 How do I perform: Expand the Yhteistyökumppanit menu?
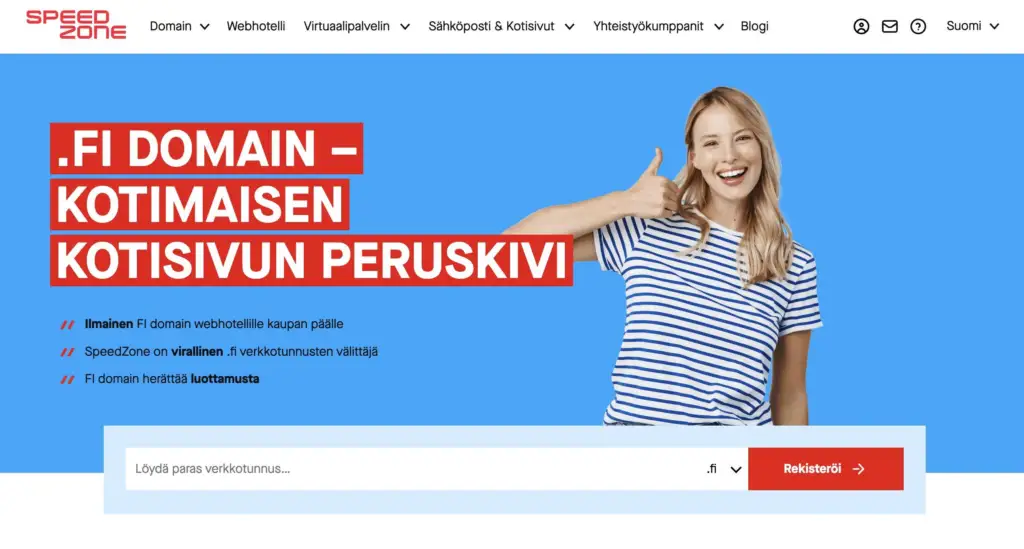coord(658,26)
